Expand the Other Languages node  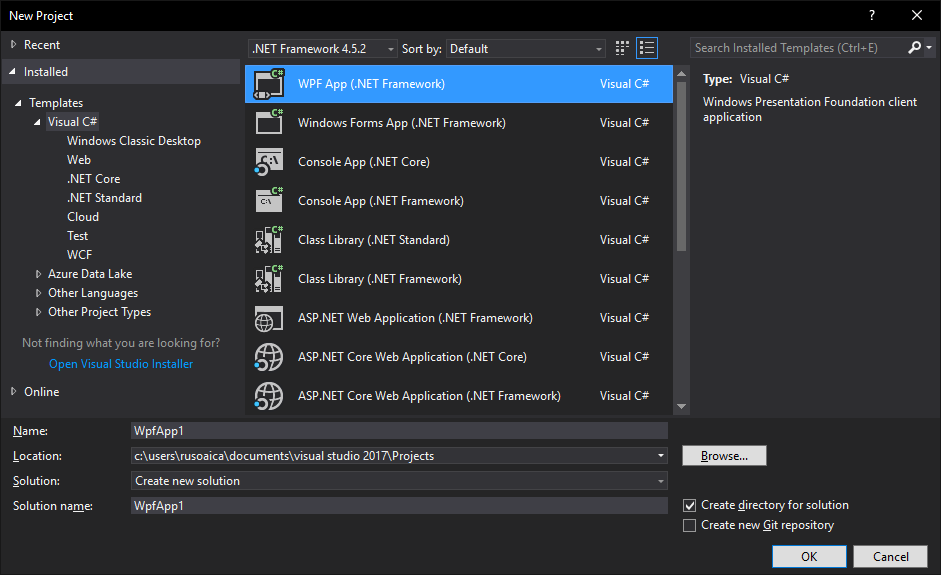coord(38,293)
